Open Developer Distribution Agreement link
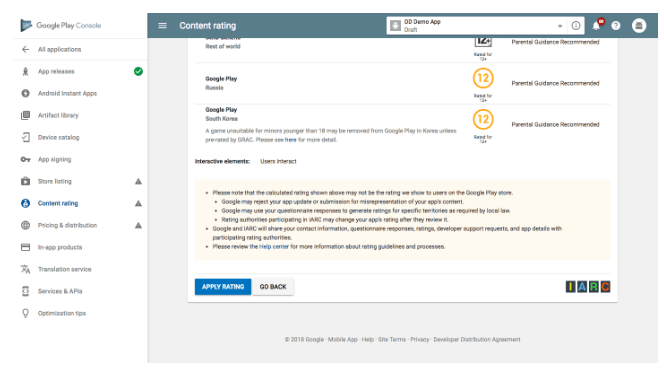Image resolution: width=664 pixels, height=368 pixels. pos(477,340)
